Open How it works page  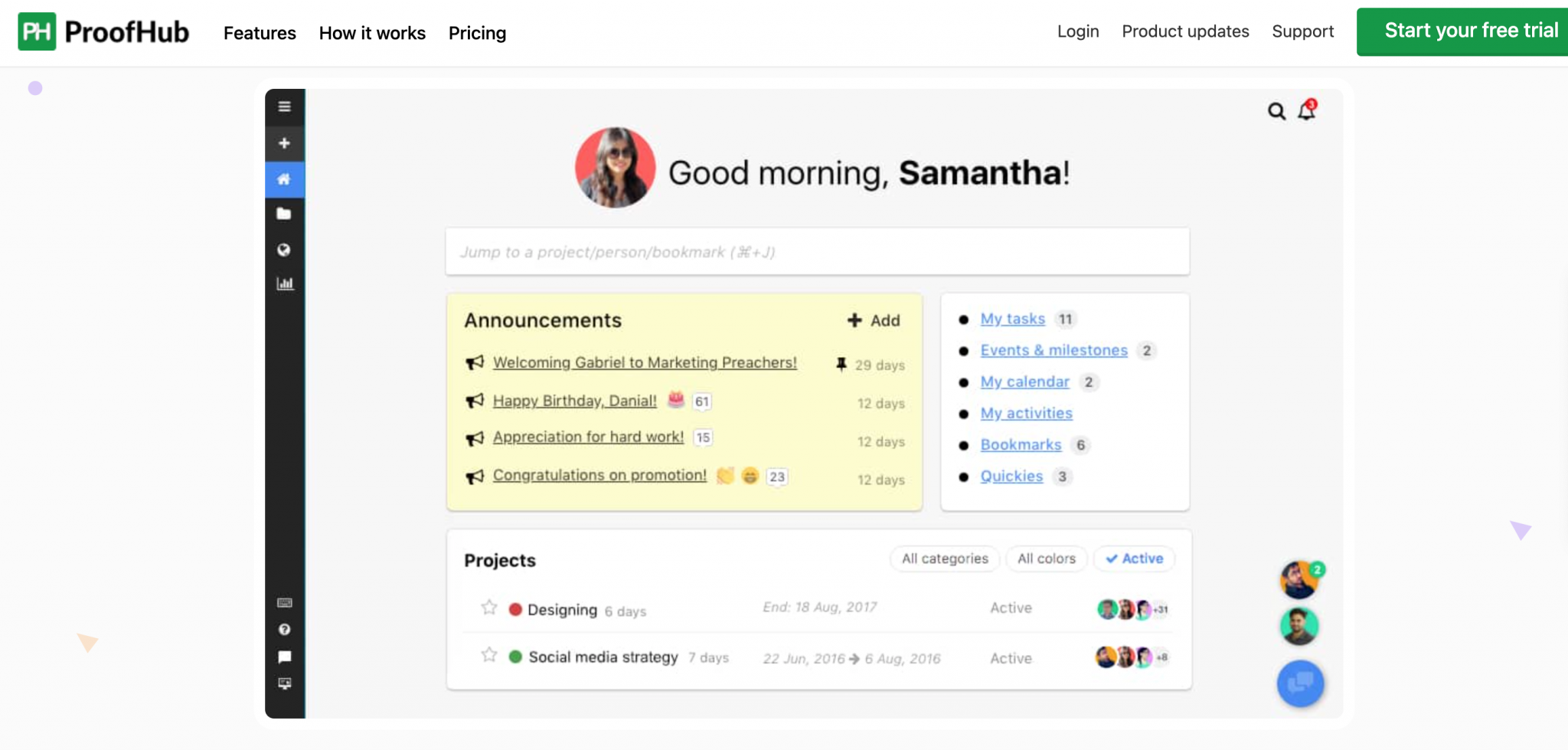[x=372, y=33]
